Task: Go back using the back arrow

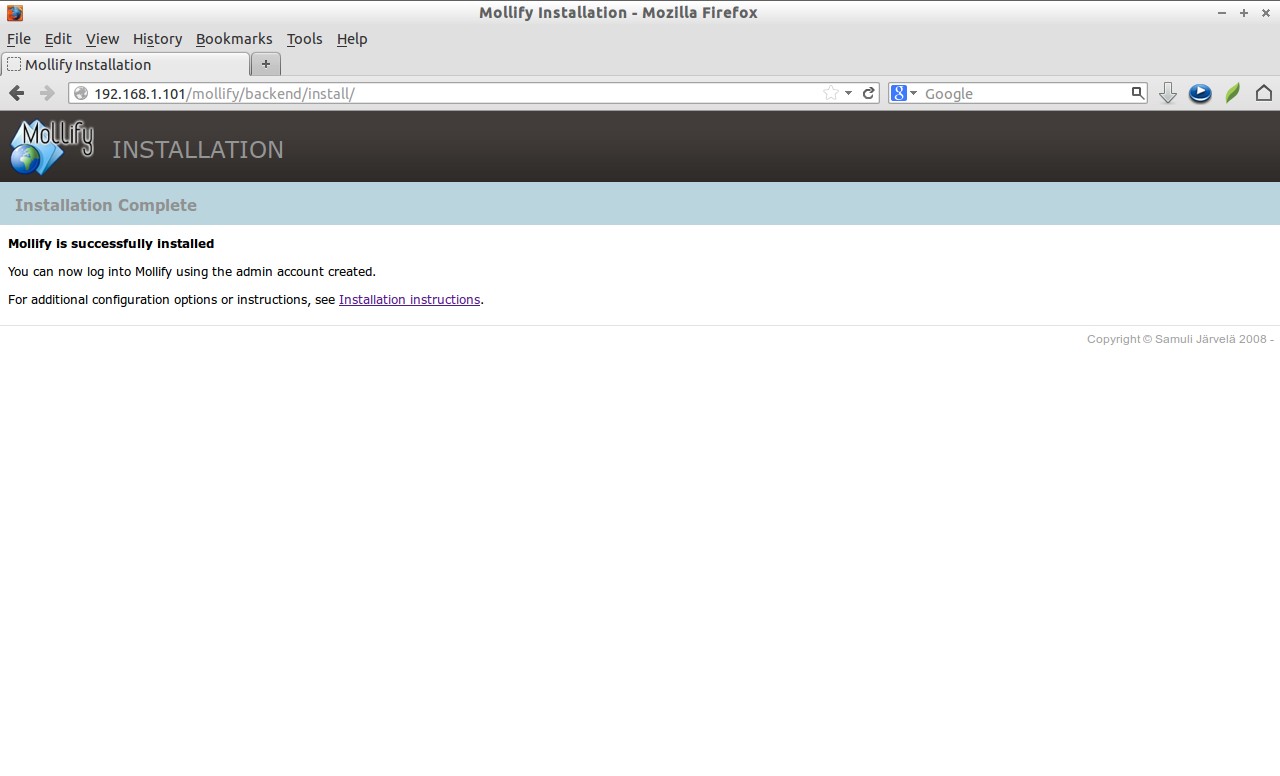Action: 16,93
